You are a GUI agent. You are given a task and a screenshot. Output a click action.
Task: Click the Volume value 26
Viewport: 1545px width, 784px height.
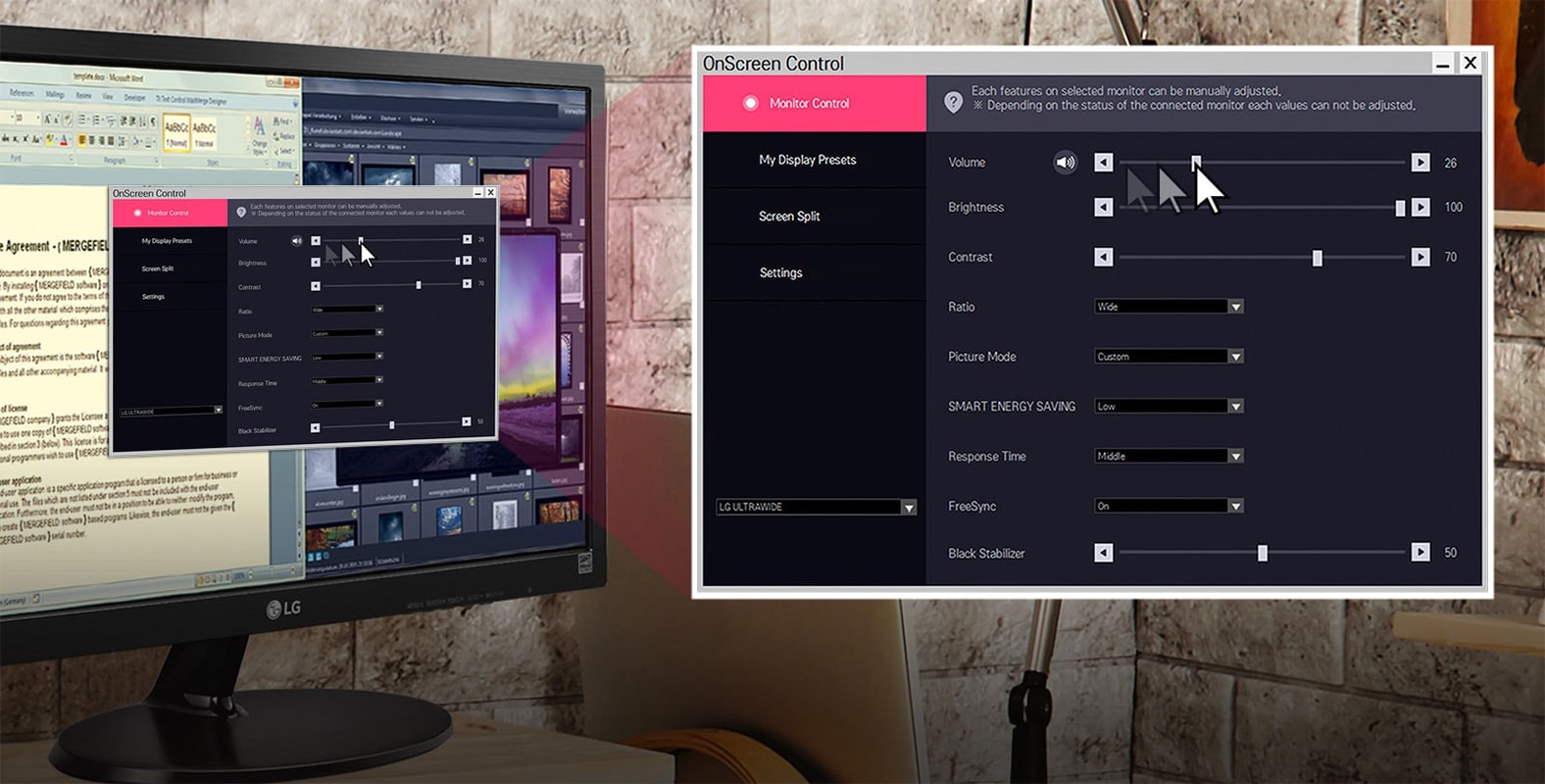click(1451, 163)
